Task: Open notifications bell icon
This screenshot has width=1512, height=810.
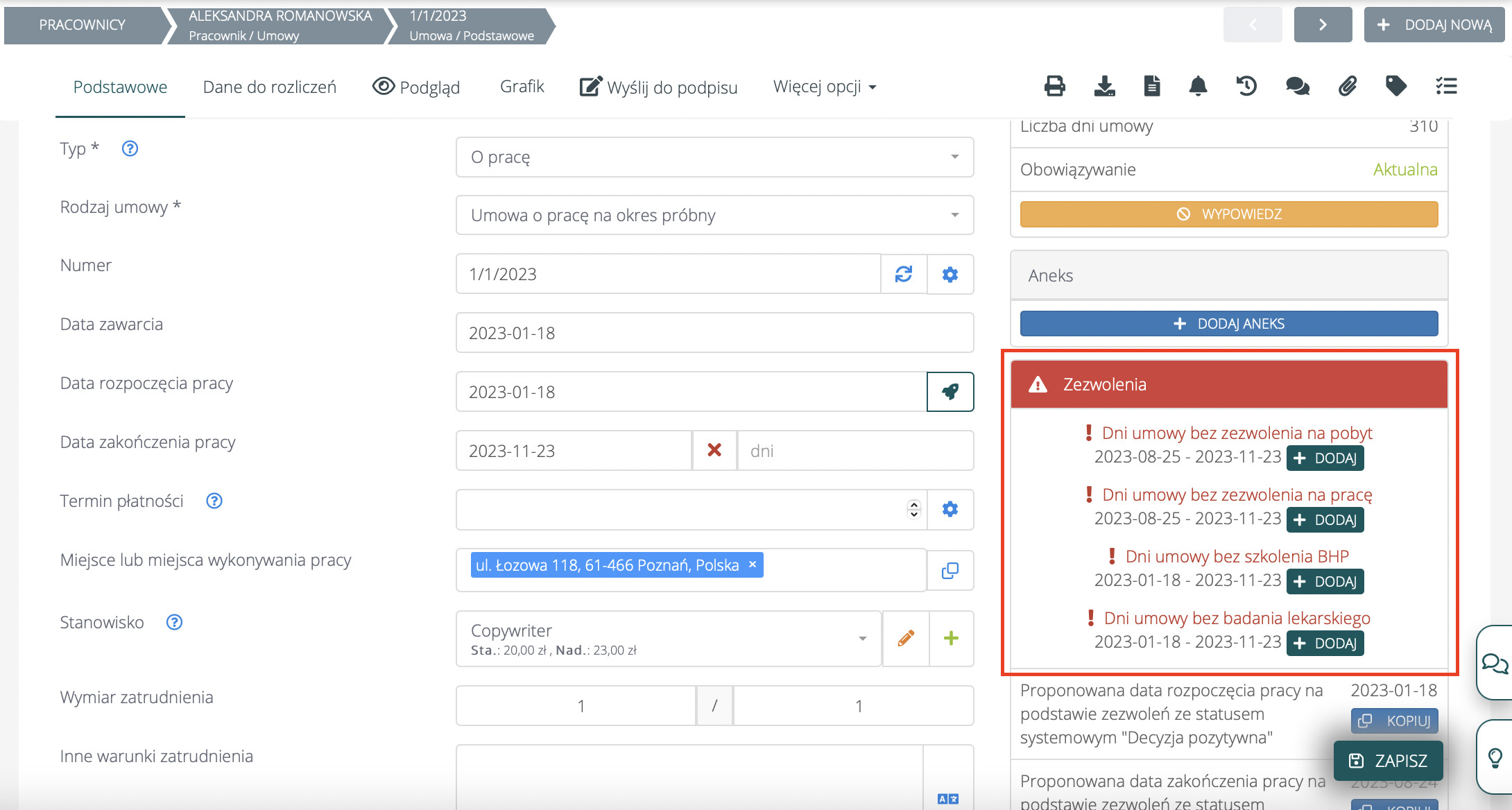Action: coord(1198,86)
